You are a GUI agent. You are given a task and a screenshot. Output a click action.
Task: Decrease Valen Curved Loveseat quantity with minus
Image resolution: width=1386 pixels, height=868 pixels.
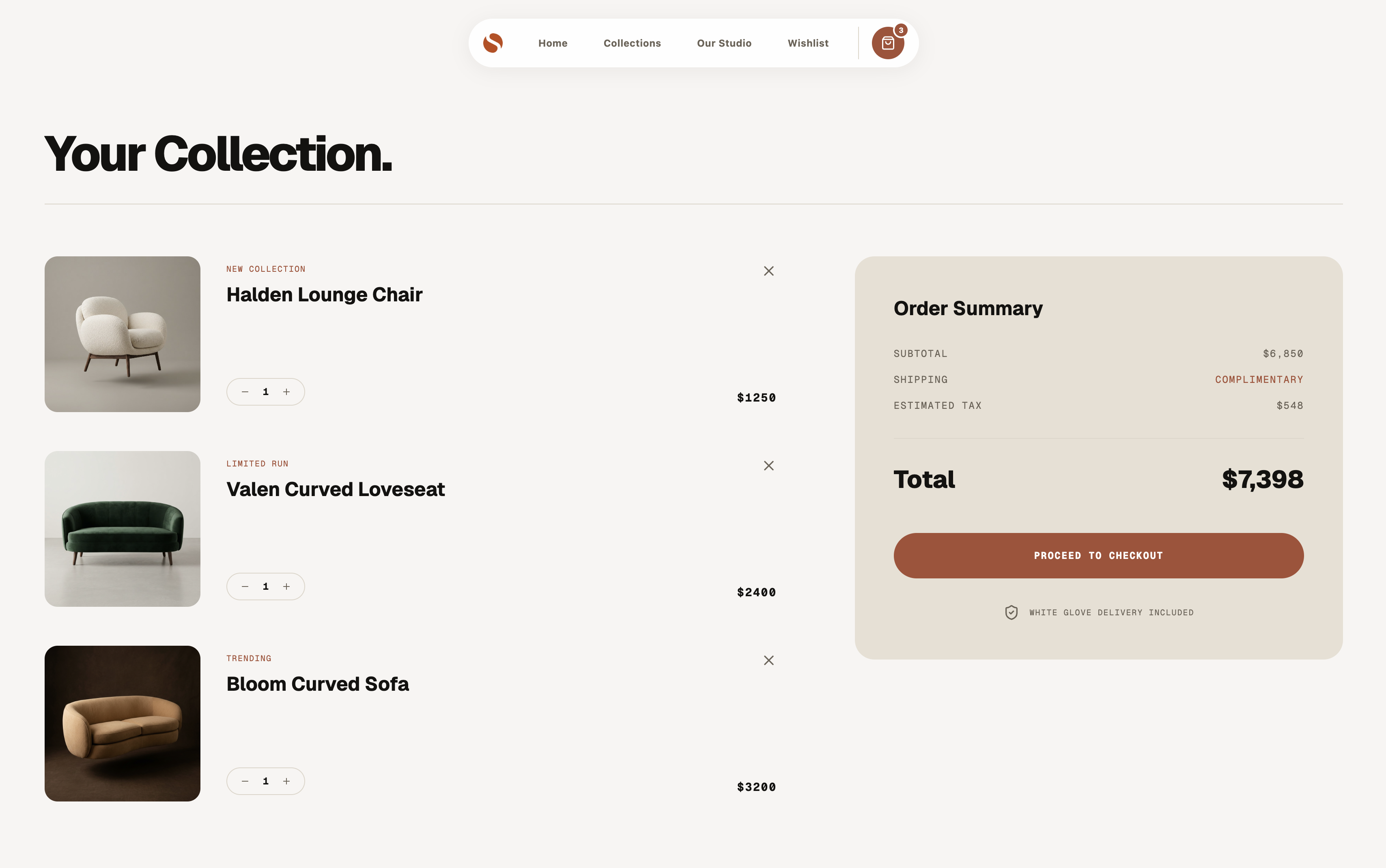[x=245, y=586]
